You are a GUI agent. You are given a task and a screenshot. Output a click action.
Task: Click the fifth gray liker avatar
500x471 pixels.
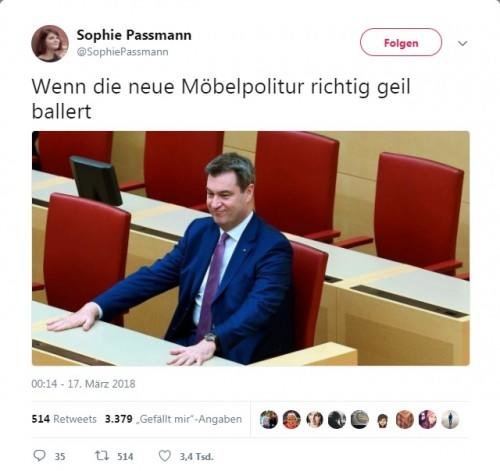tap(360, 419)
